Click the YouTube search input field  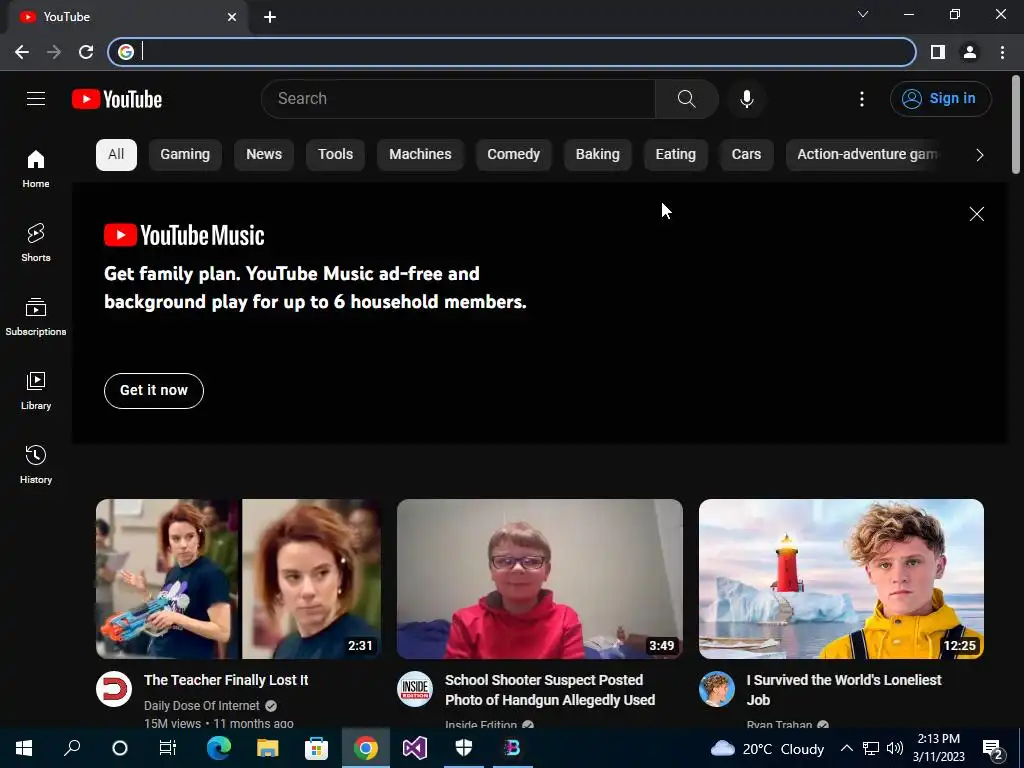tap(458, 99)
